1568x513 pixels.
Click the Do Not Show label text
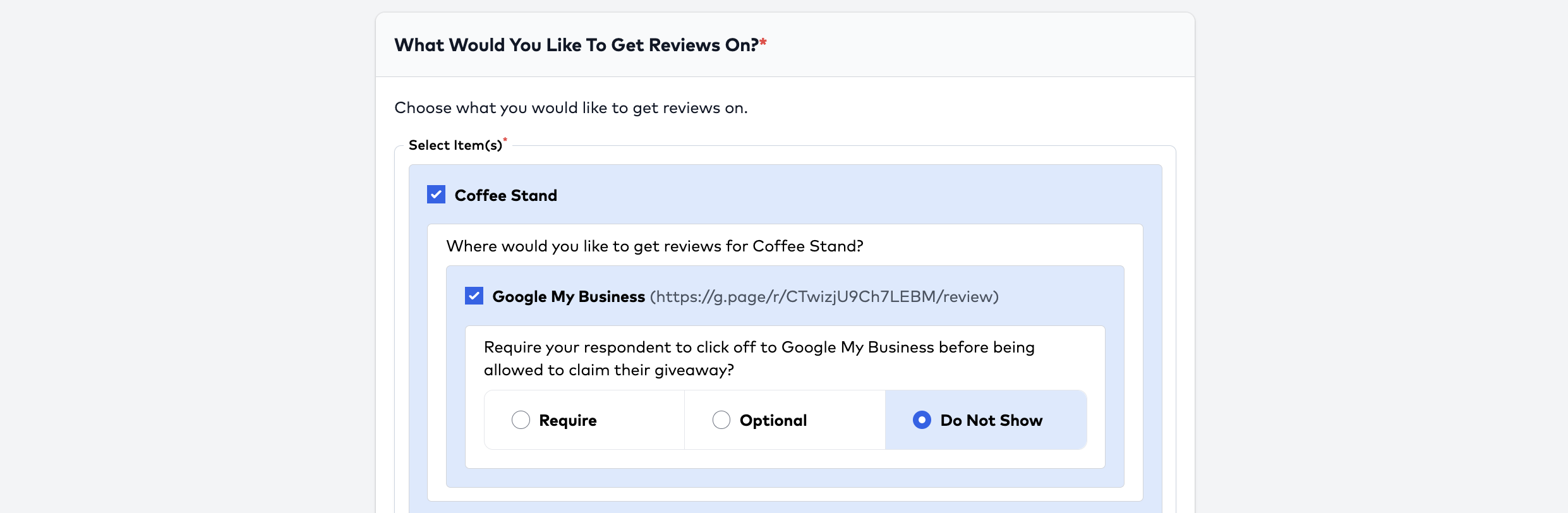pos(991,421)
